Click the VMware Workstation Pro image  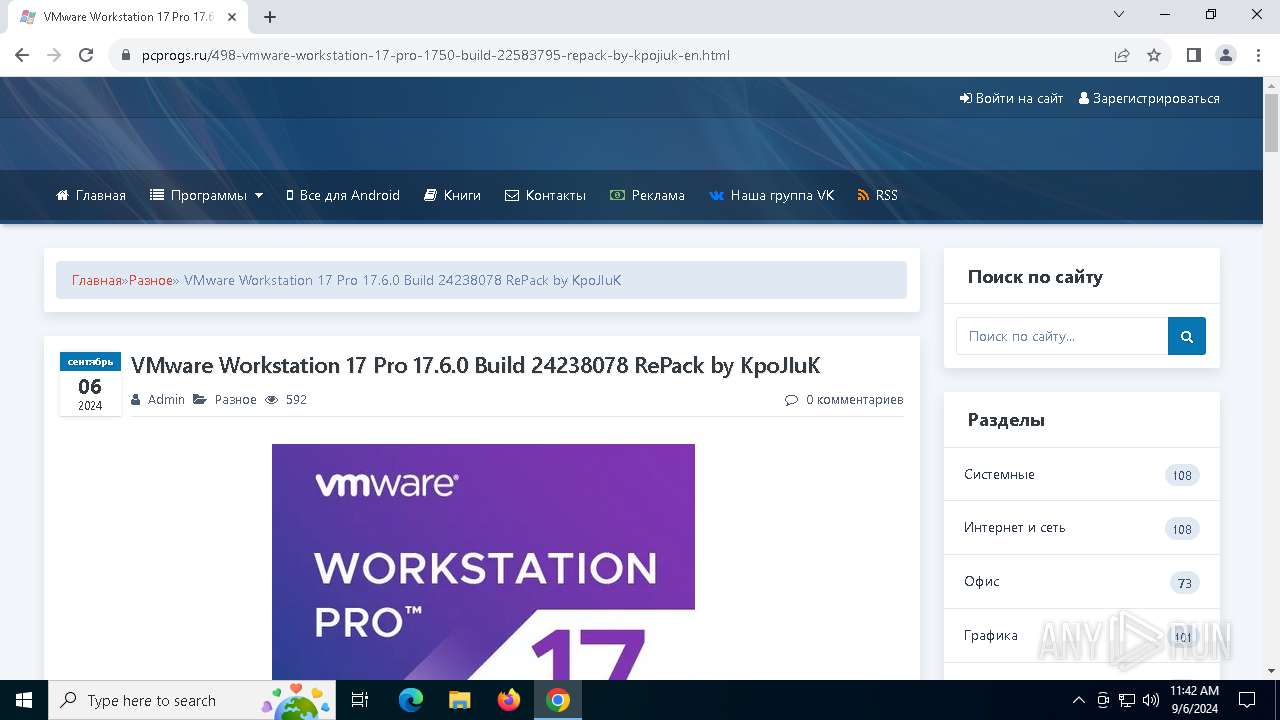483,562
